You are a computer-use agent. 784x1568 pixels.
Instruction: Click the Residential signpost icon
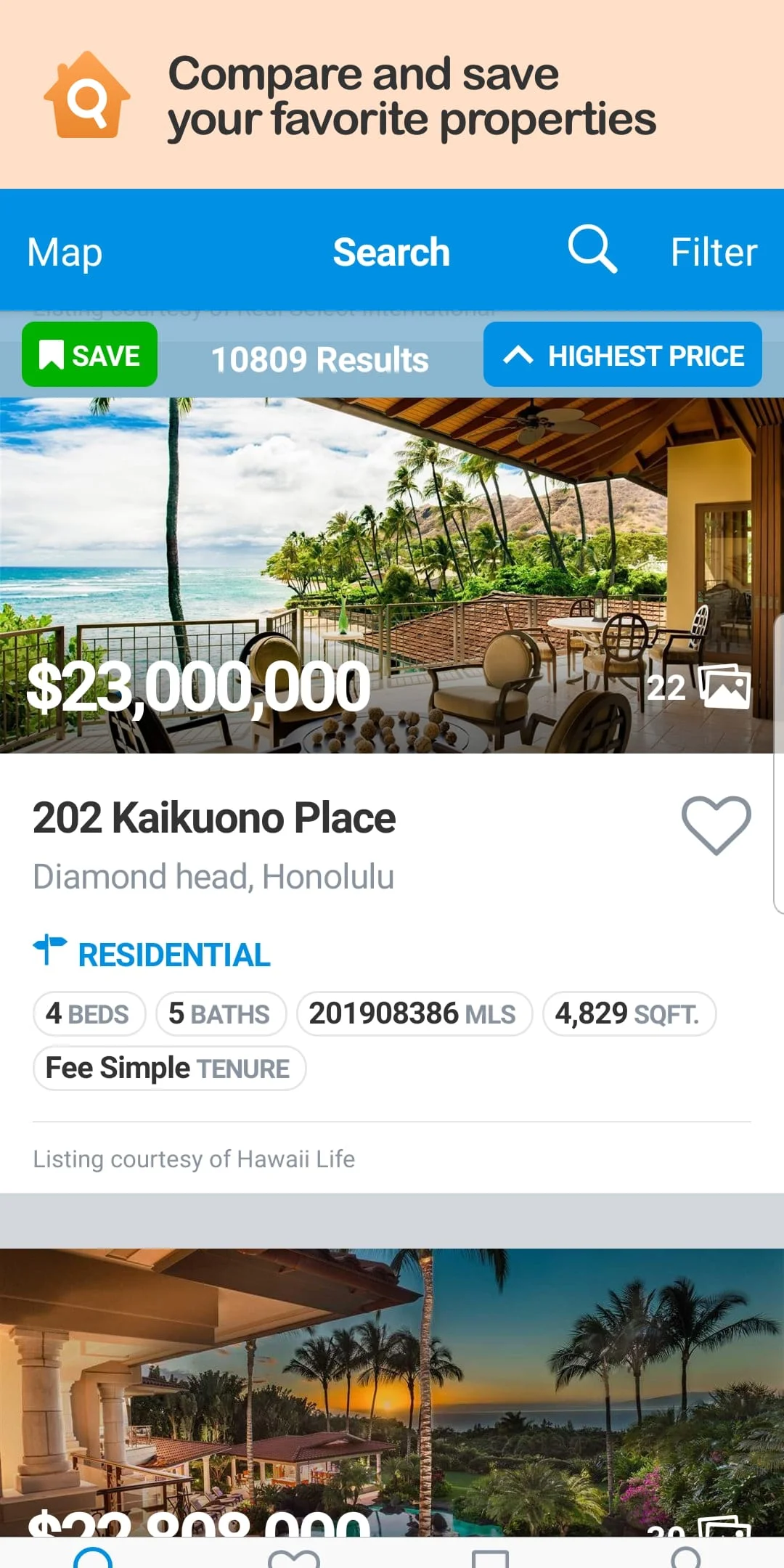(49, 950)
